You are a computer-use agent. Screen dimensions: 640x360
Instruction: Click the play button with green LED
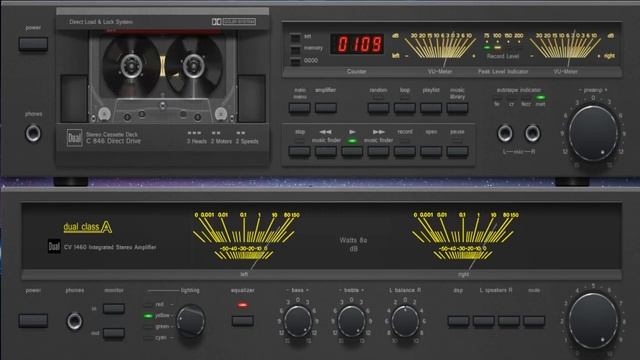tap(352, 151)
